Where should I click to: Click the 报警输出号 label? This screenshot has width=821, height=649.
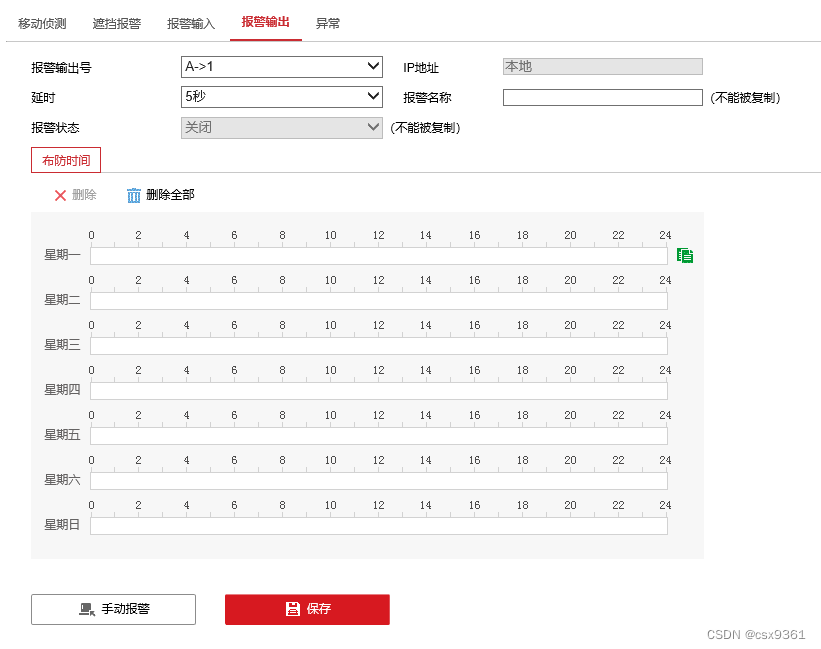point(61,68)
